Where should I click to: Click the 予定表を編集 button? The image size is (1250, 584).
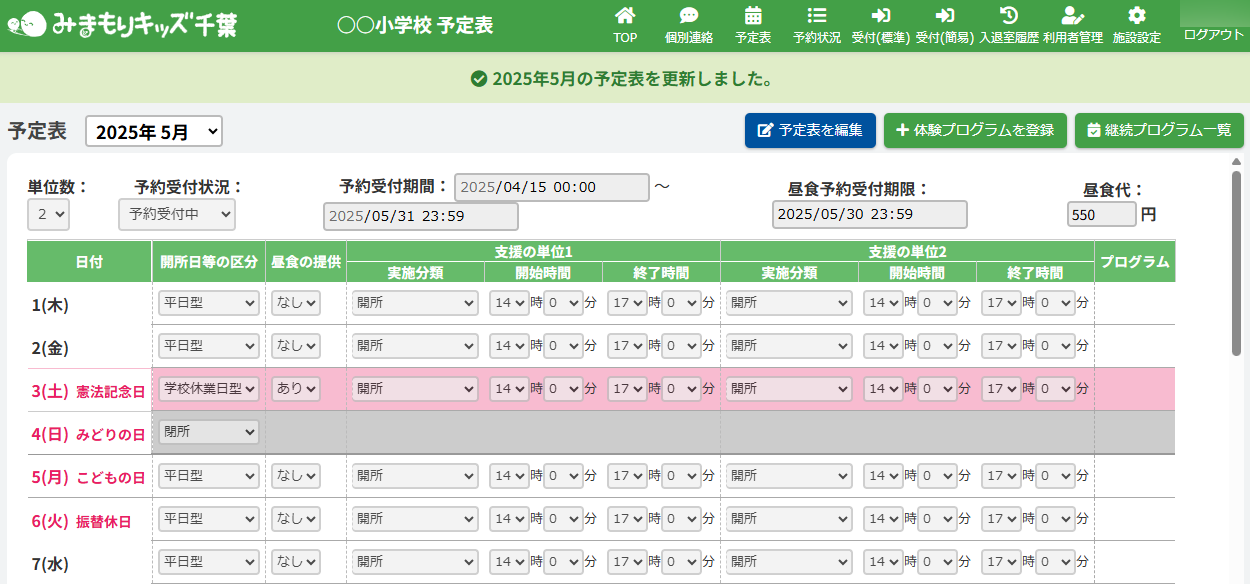pyautogui.click(x=810, y=130)
